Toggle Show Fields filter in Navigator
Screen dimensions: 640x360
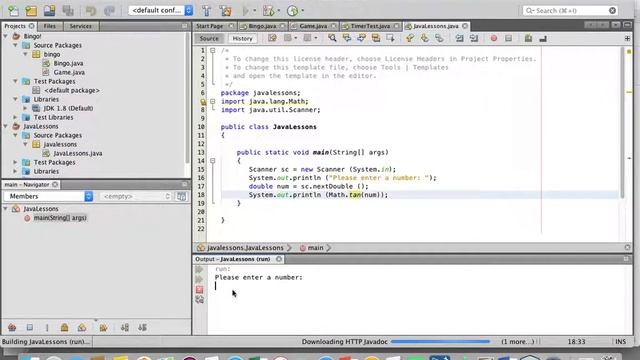[x=29, y=327]
